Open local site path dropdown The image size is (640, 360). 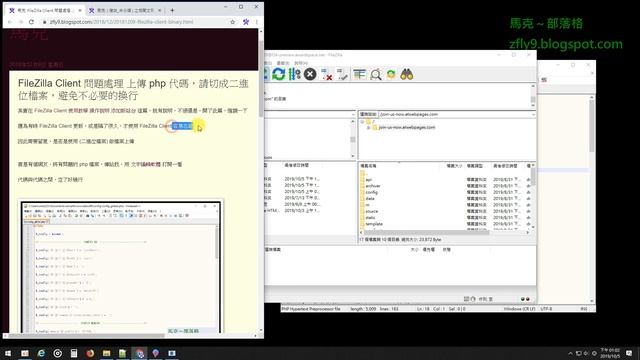[x=353, y=114]
